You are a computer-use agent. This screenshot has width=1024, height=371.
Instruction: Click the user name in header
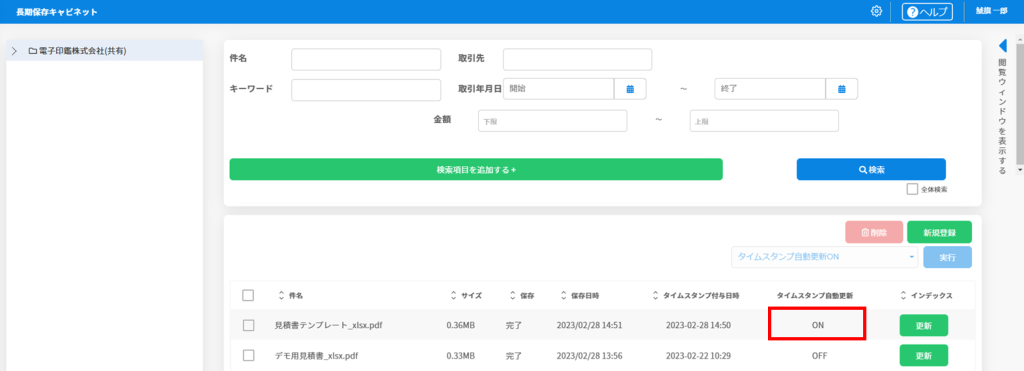tap(992, 11)
